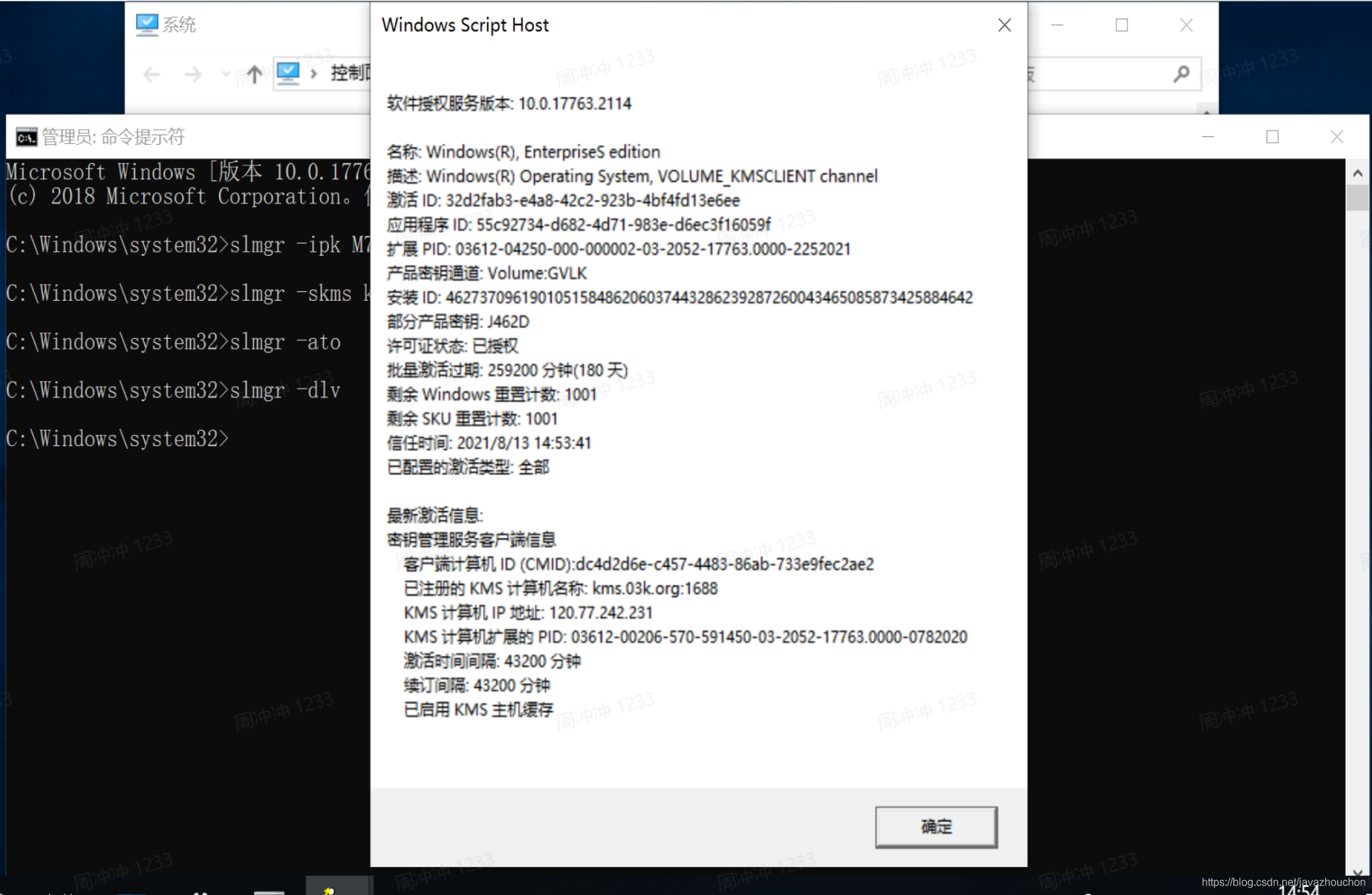Click the 部分产品密钥: J462D line
This screenshot has width=1372, height=895.
tap(458, 322)
